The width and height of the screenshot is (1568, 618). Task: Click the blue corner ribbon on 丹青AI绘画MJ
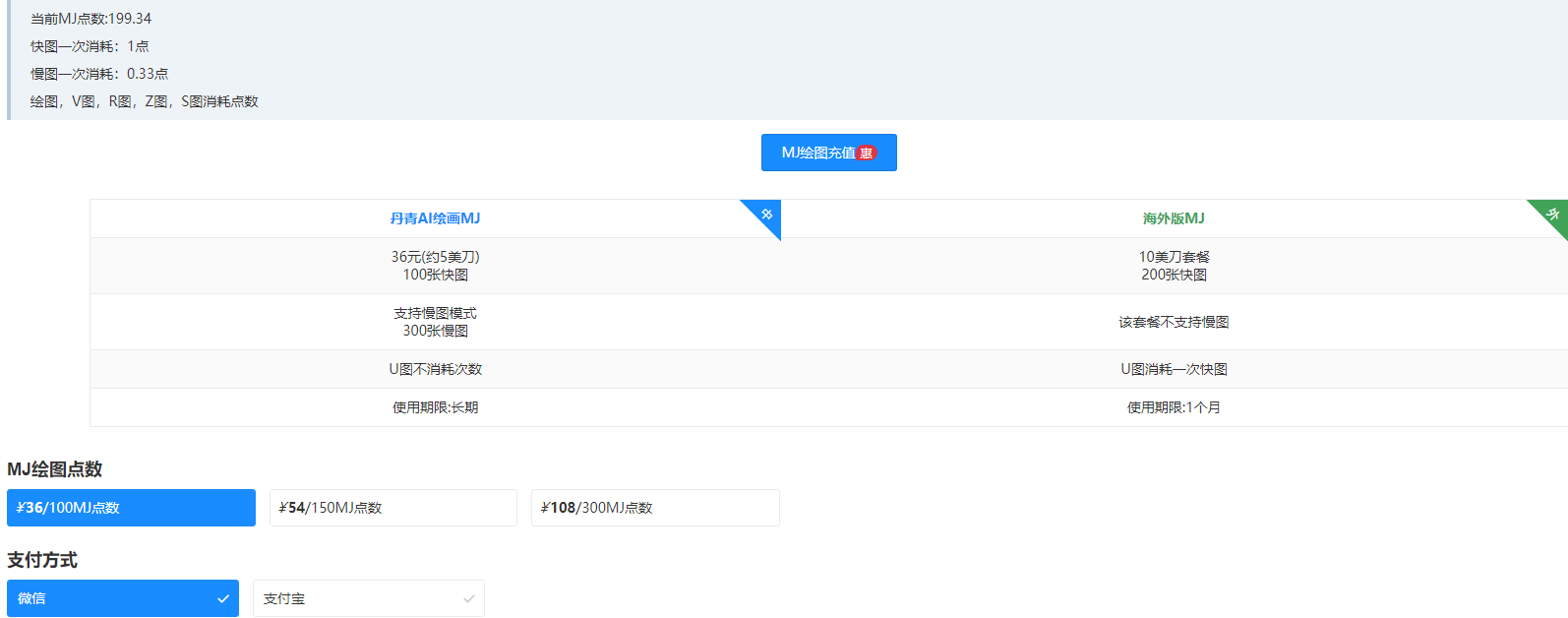(765, 215)
